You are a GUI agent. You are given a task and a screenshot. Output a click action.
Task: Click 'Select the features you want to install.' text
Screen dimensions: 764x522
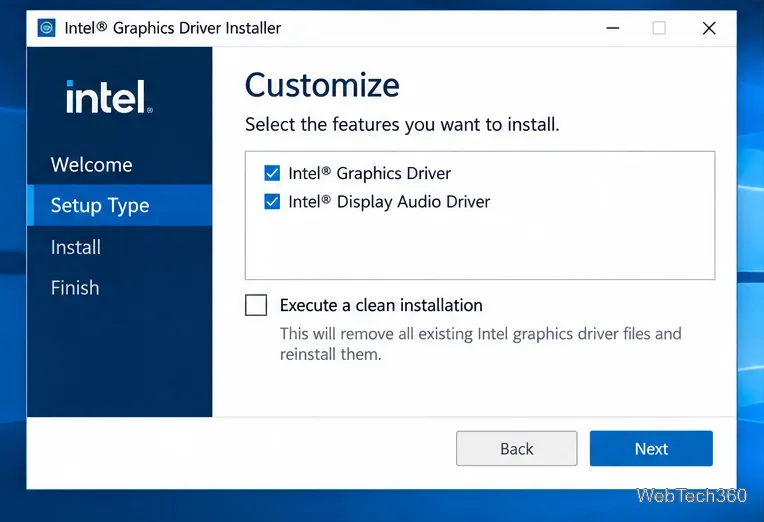point(402,124)
